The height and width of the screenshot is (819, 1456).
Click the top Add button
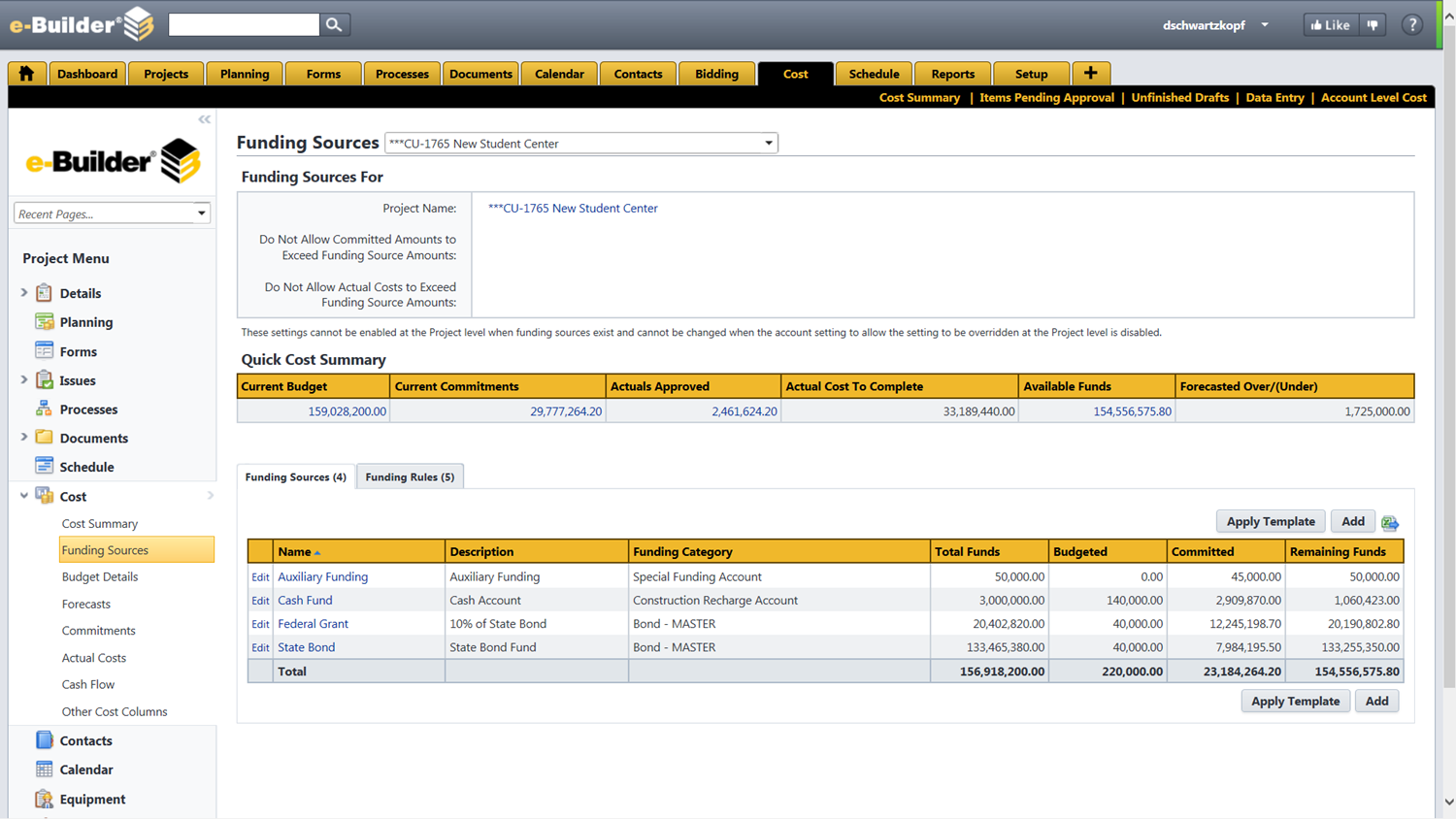coord(1353,521)
